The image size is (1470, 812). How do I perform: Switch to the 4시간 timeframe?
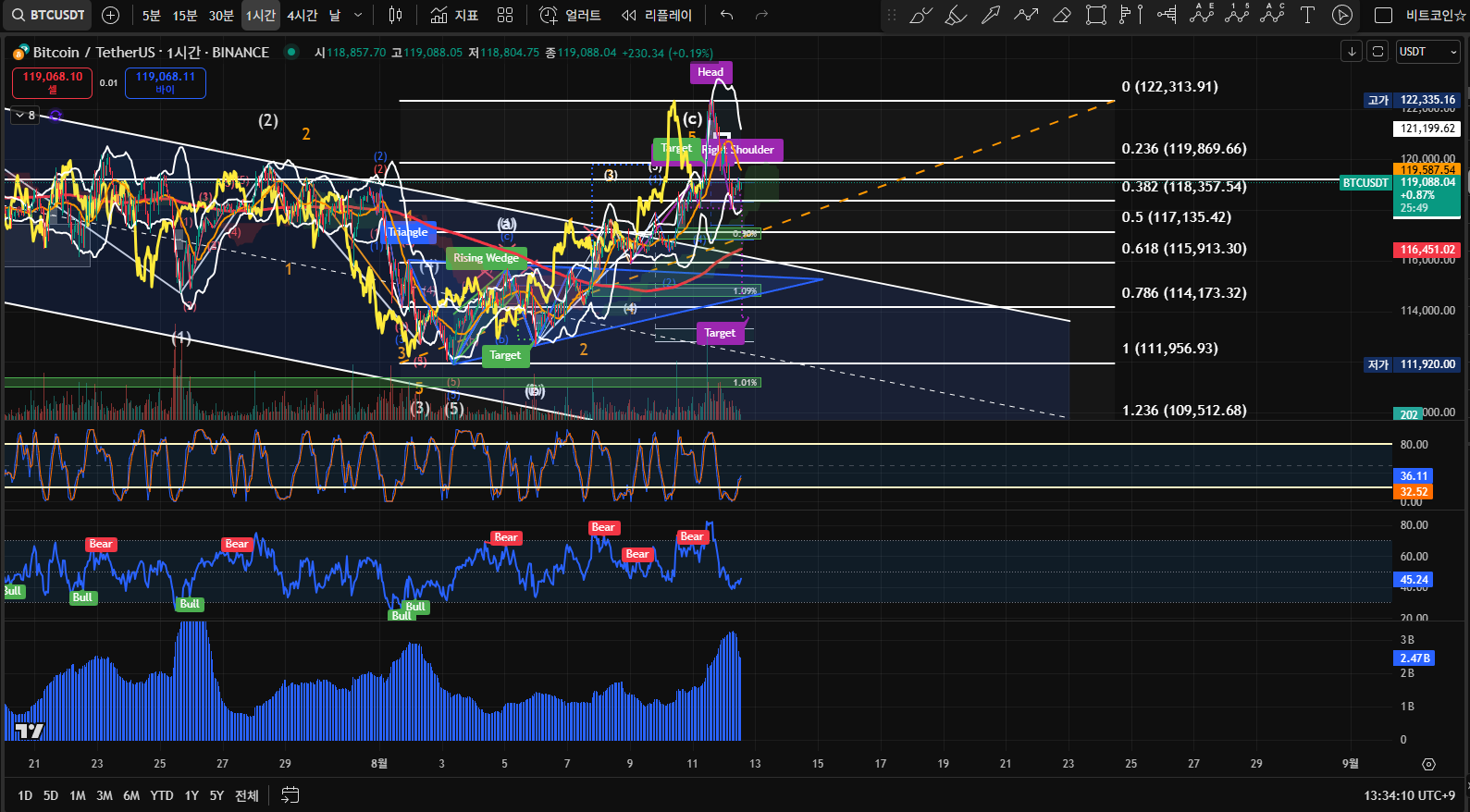[302, 15]
